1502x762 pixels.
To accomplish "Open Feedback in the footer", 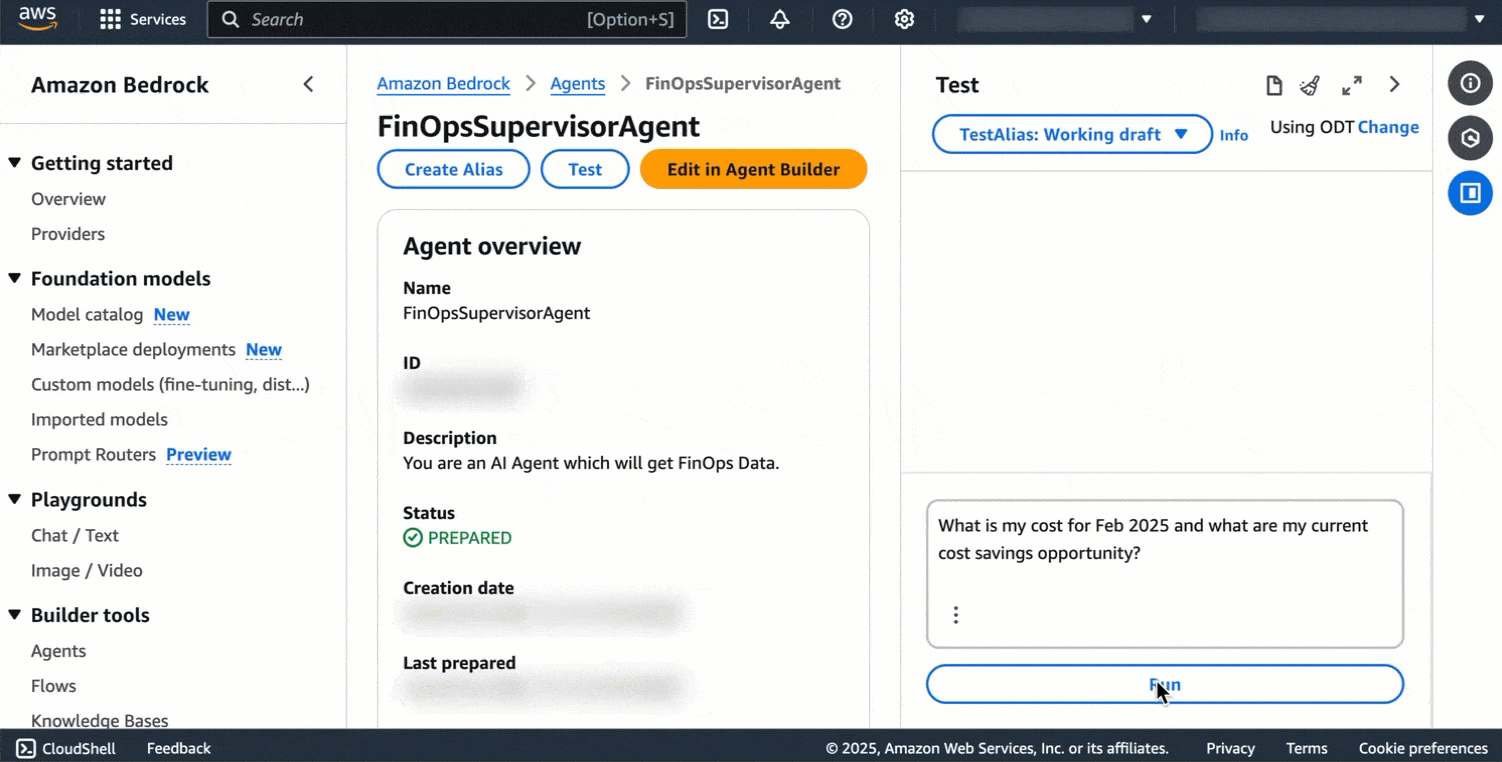I will coord(179,748).
